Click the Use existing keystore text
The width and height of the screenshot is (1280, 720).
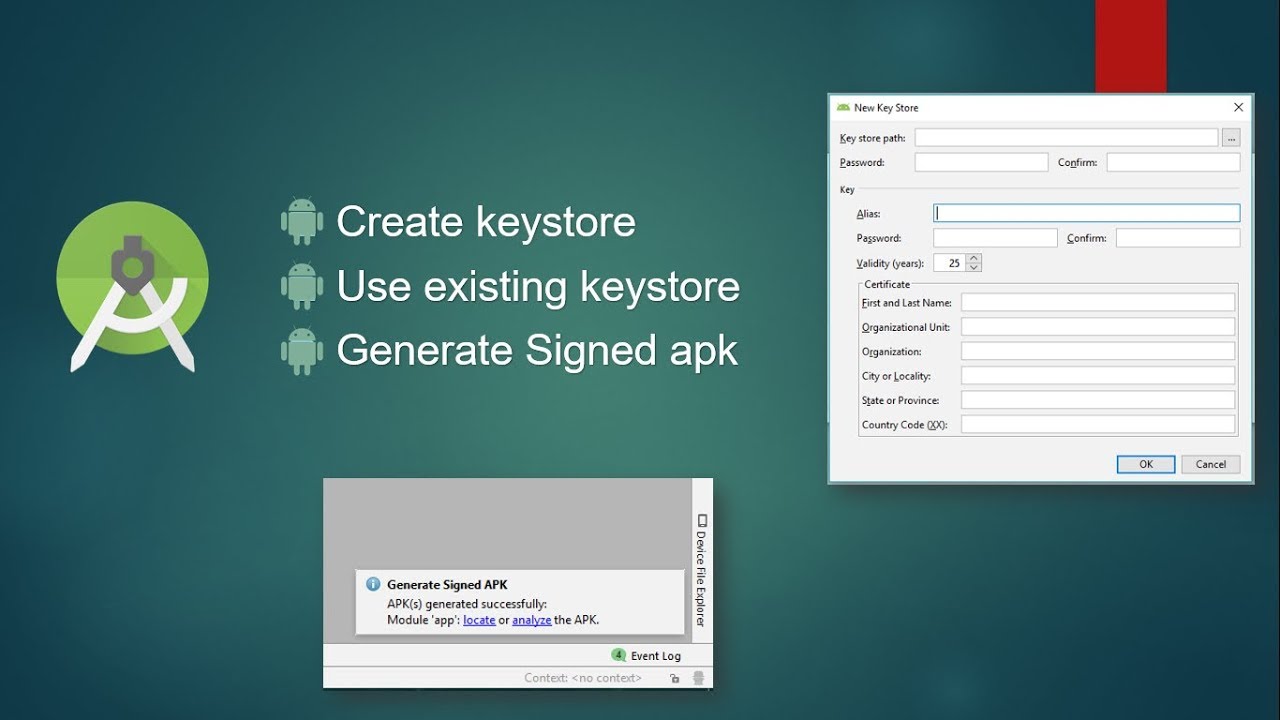click(x=538, y=287)
